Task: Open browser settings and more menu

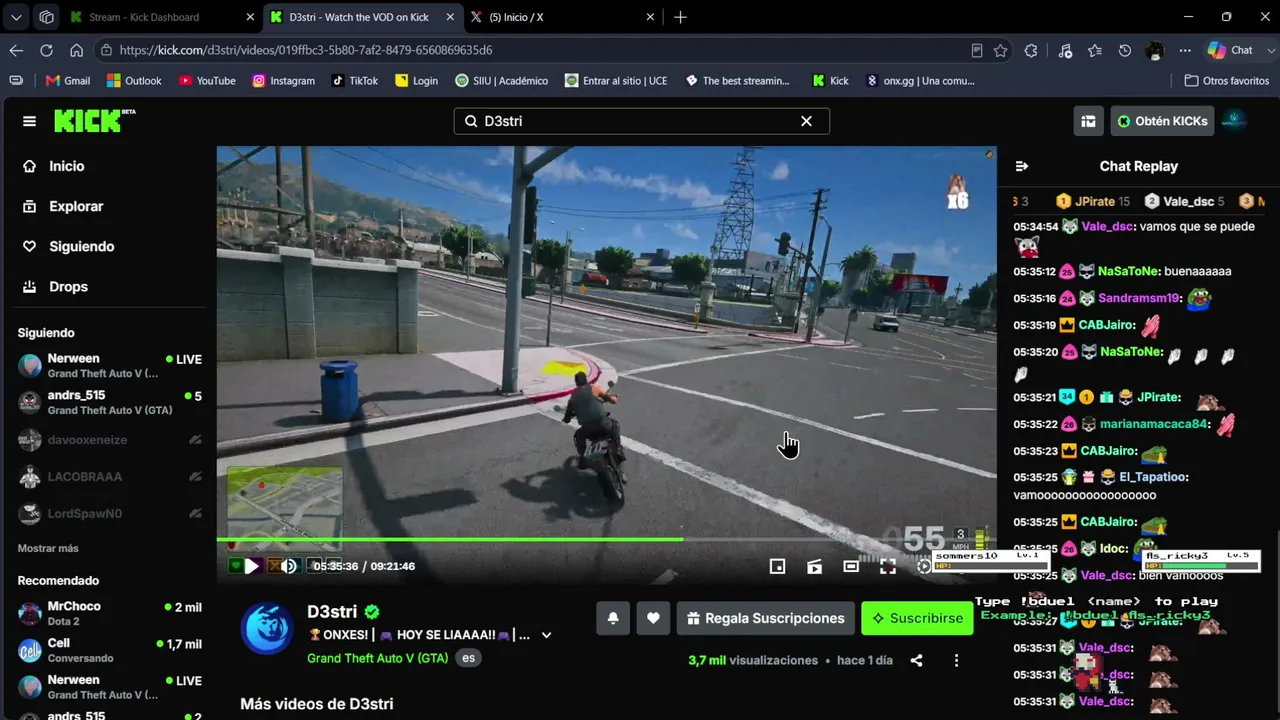Action: pyautogui.click(x=1185, y=50)
